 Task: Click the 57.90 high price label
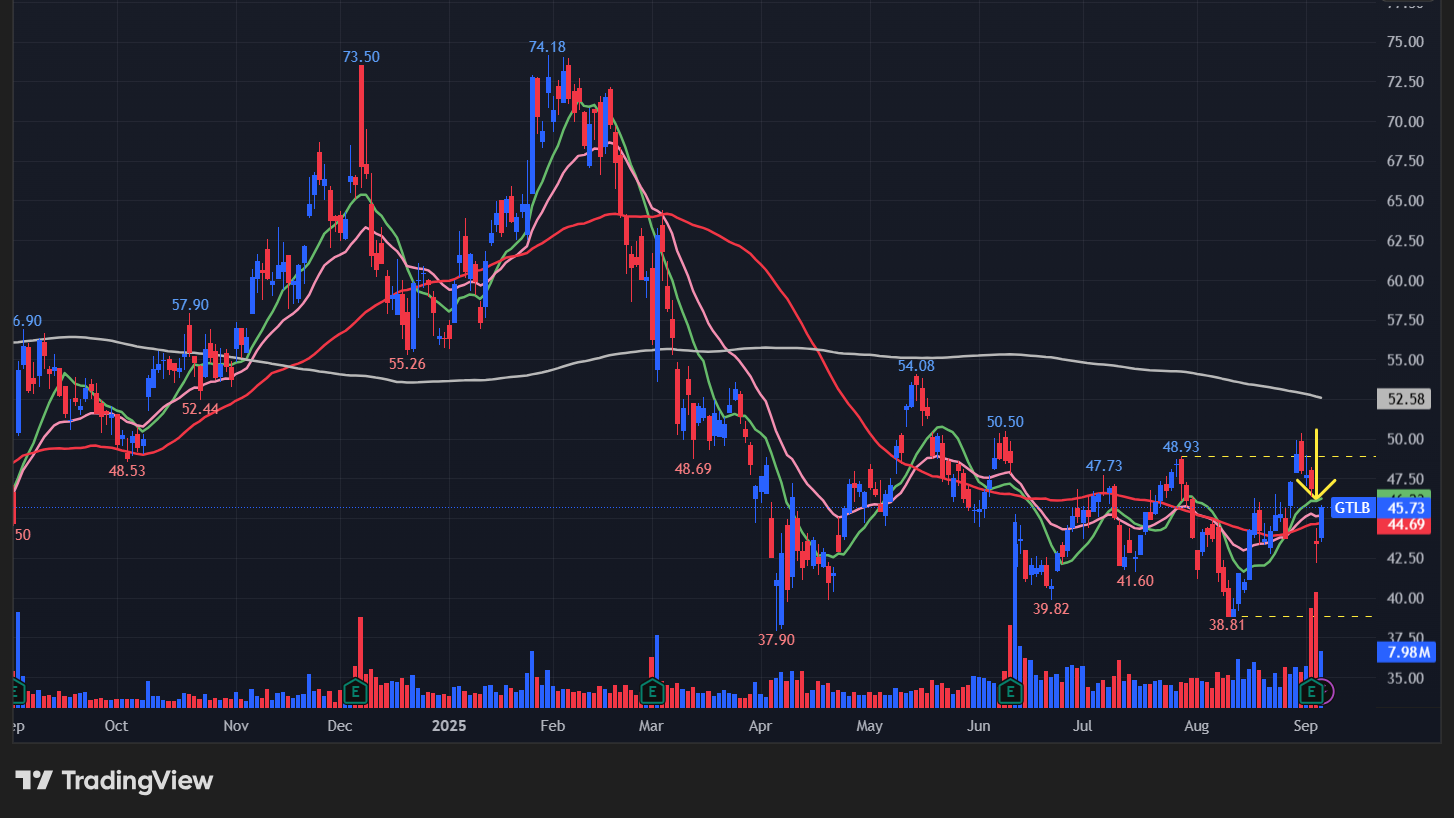point(190,305)
